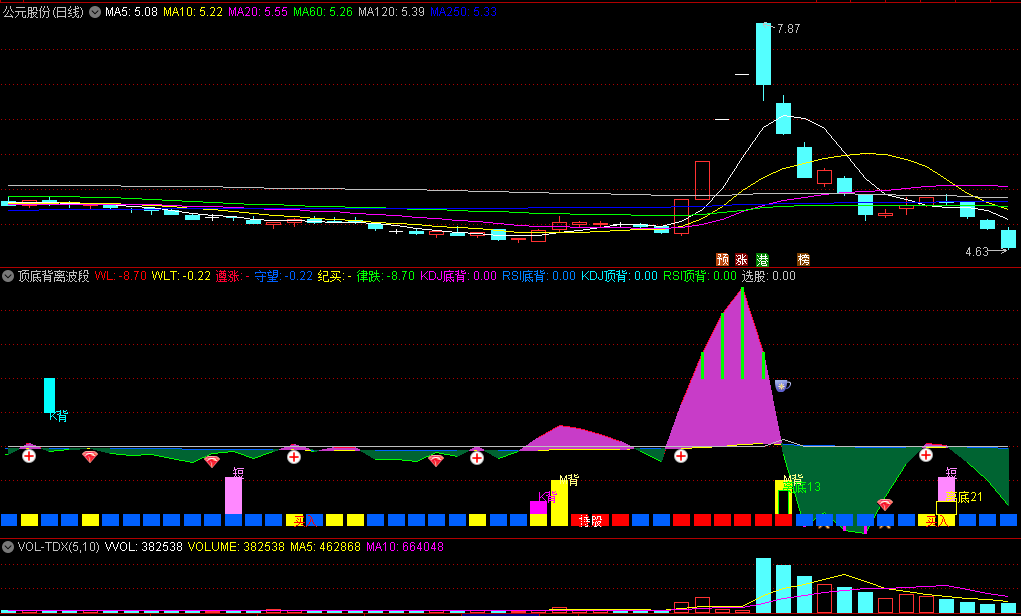Click the 7.87 high price label
The height and width of the screenshot is (616, 1021).
(x=789, y=29)
